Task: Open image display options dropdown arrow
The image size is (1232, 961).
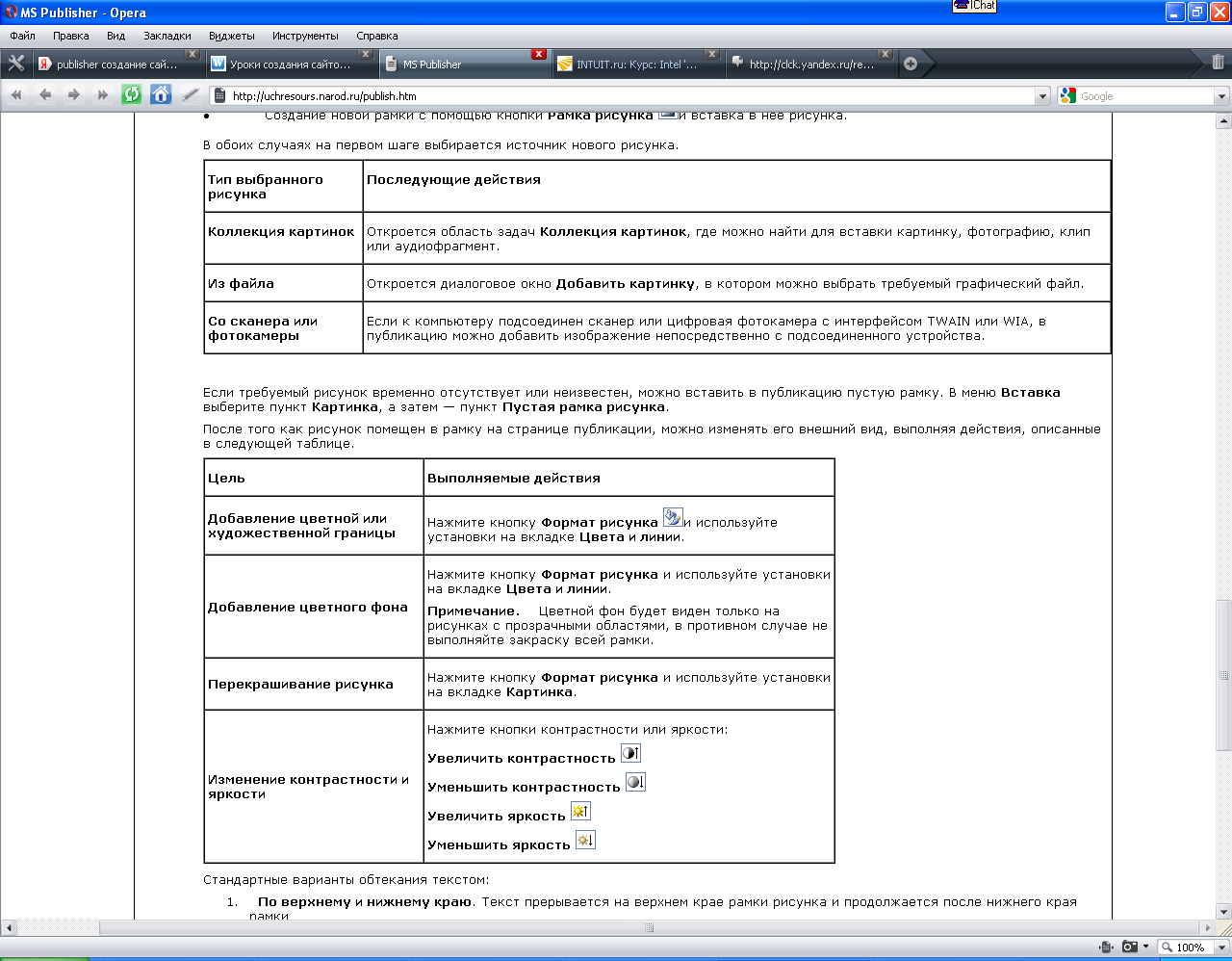Action: click(1145, 947)
